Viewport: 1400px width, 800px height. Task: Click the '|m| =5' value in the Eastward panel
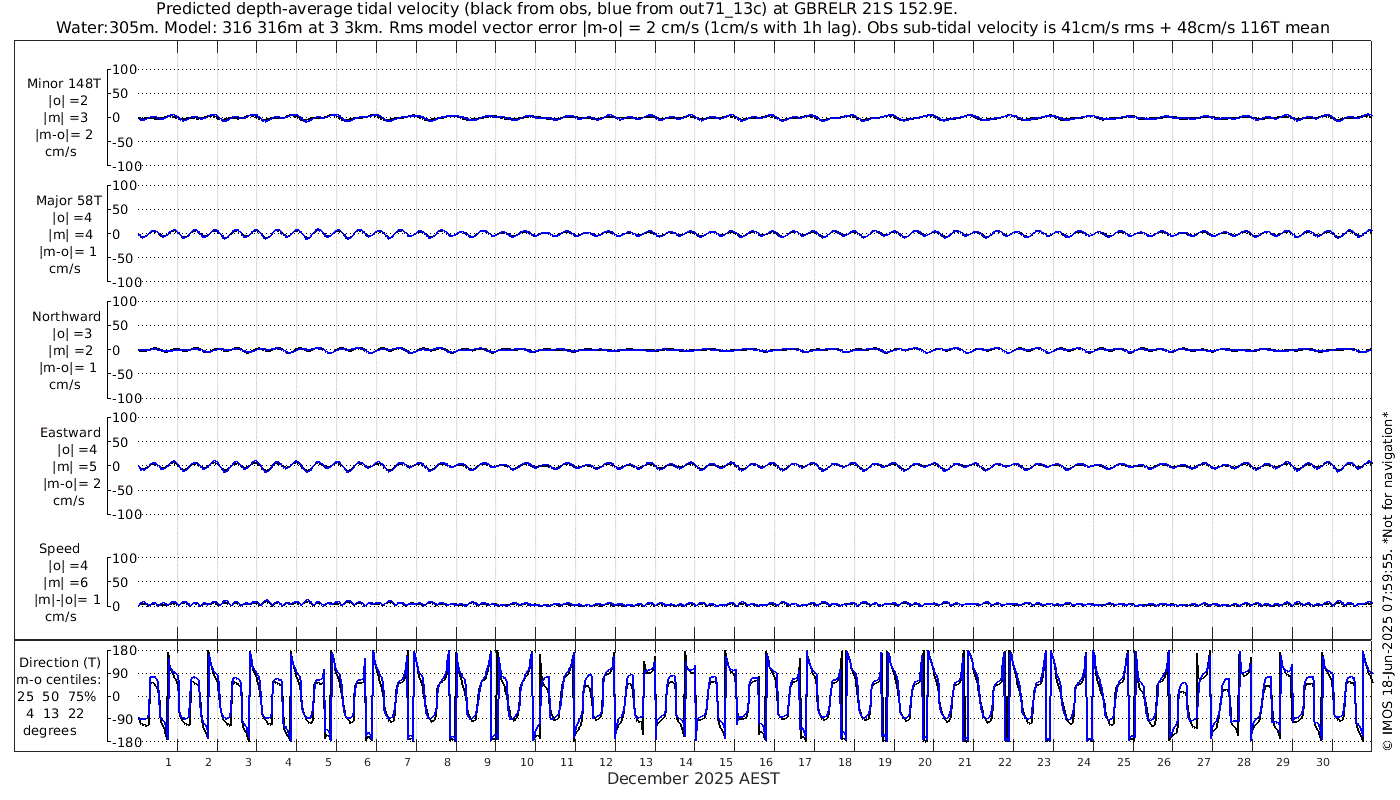(76, 466)
